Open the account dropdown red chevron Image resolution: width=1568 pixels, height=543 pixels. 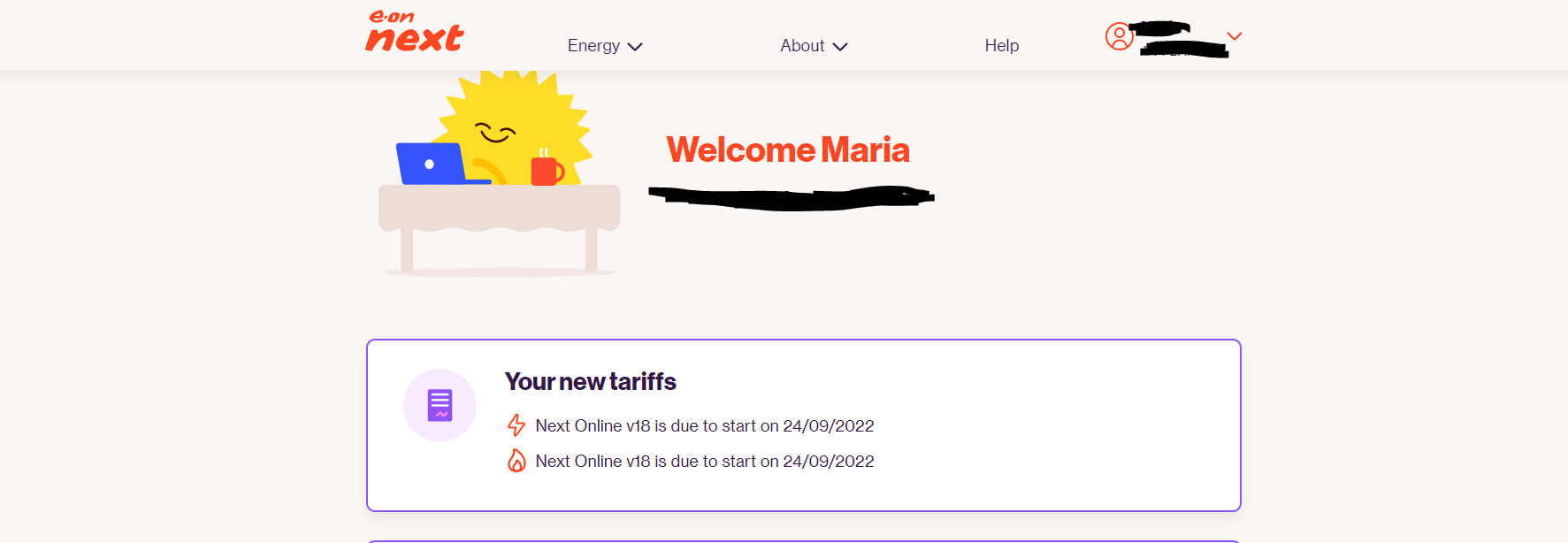coord(1235,36)
